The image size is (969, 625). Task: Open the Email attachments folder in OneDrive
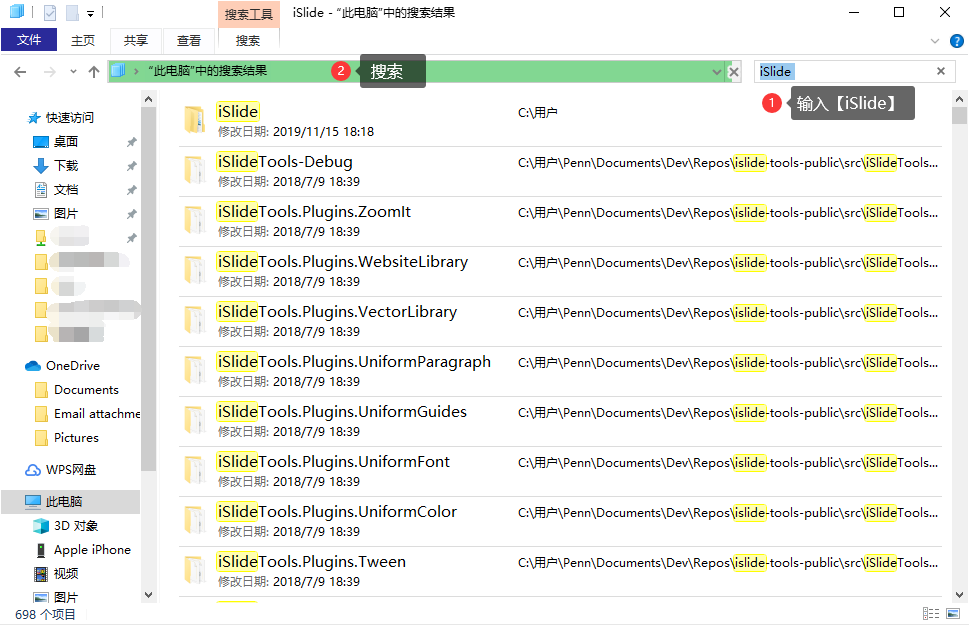tap(96, 414)
